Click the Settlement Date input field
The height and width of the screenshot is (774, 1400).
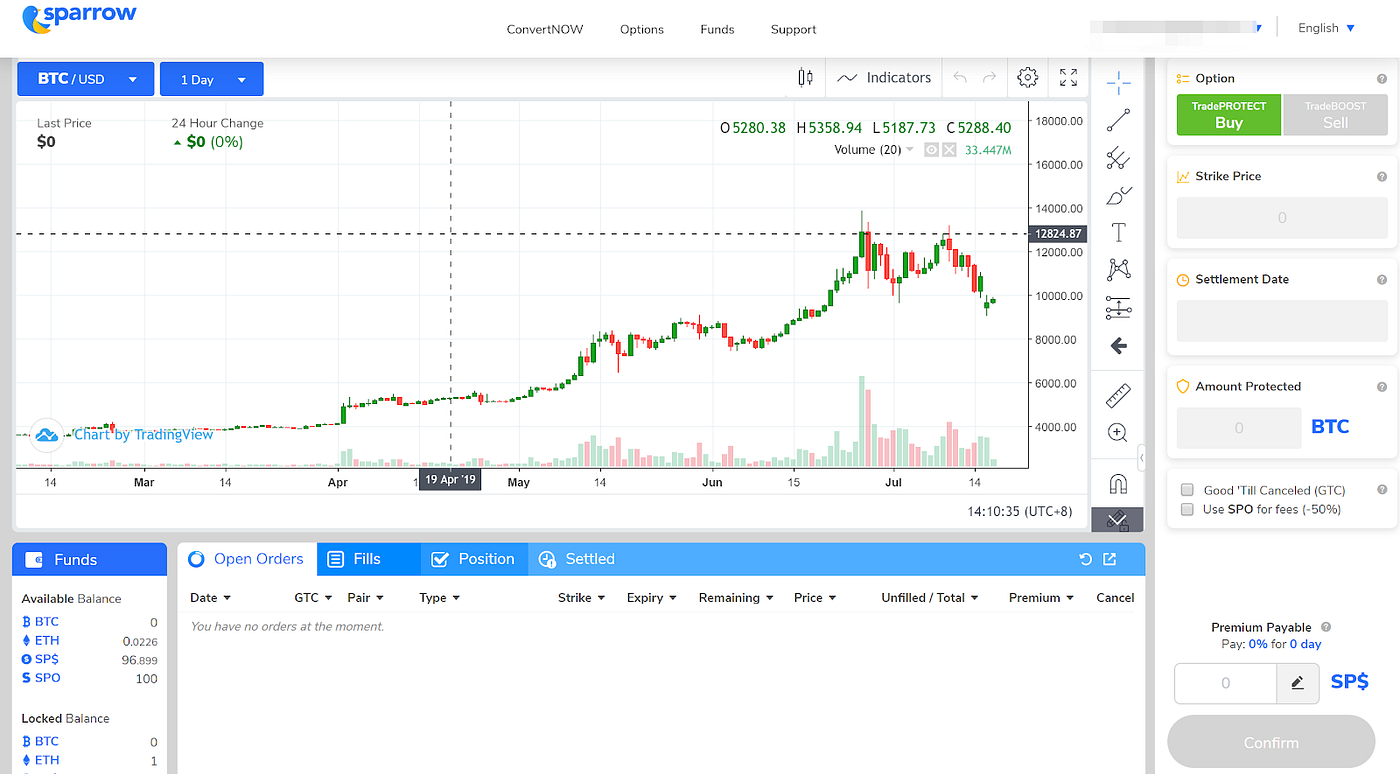[1282, 321]
